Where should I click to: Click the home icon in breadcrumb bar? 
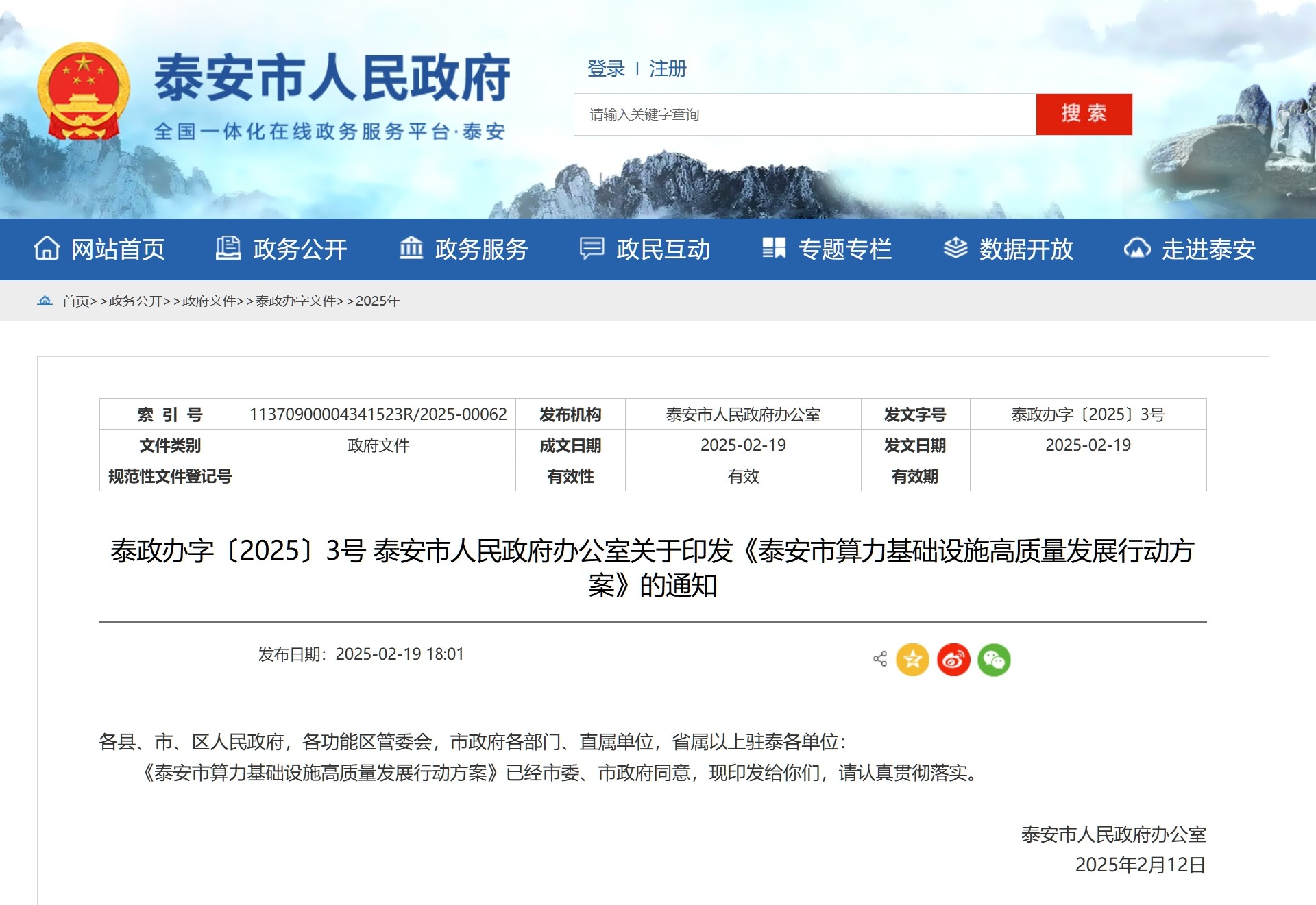pos(45,301)
